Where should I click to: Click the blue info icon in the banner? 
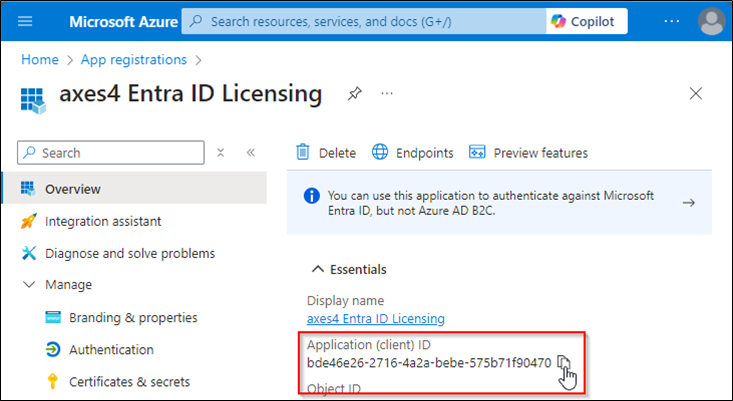point(311,196)
